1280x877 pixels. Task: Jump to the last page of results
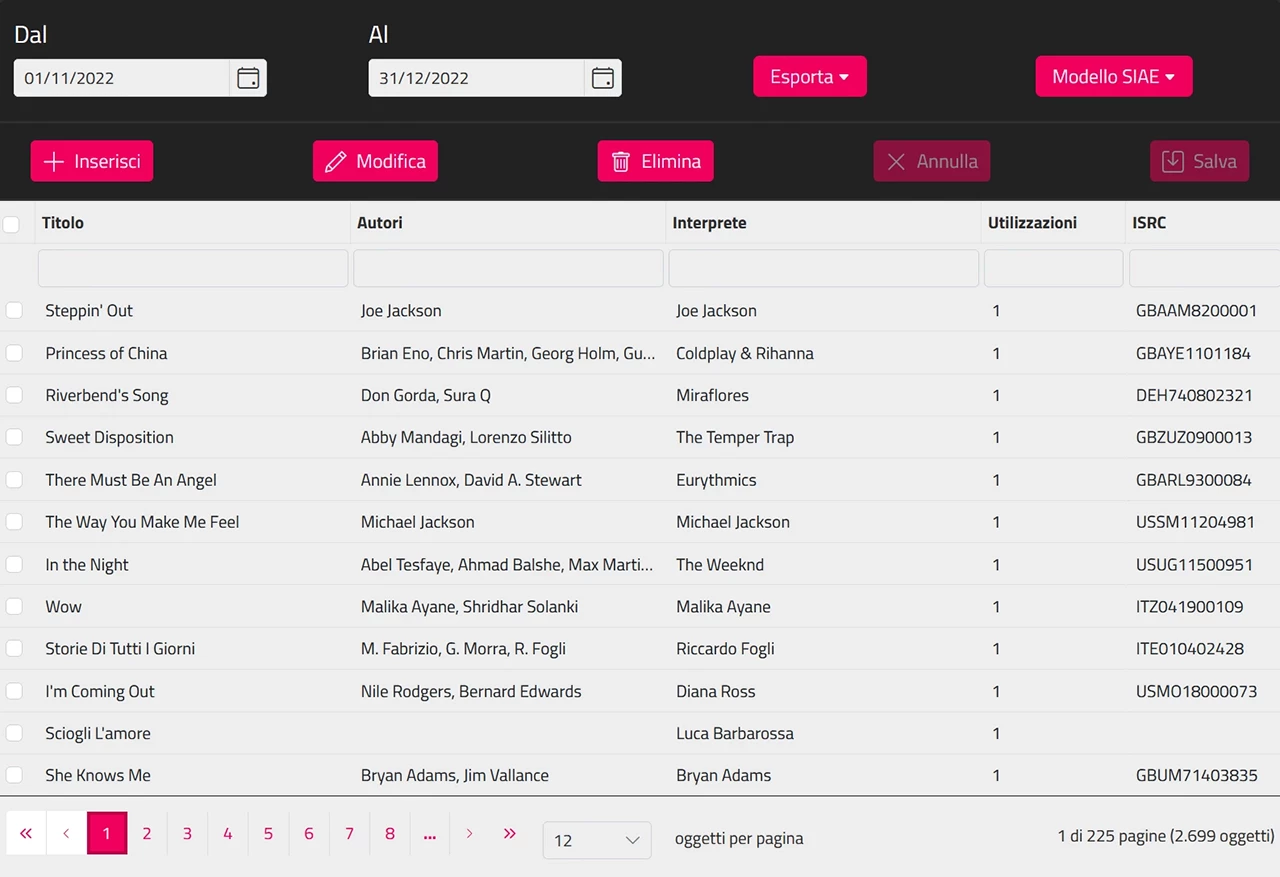(x=510, y=833)
